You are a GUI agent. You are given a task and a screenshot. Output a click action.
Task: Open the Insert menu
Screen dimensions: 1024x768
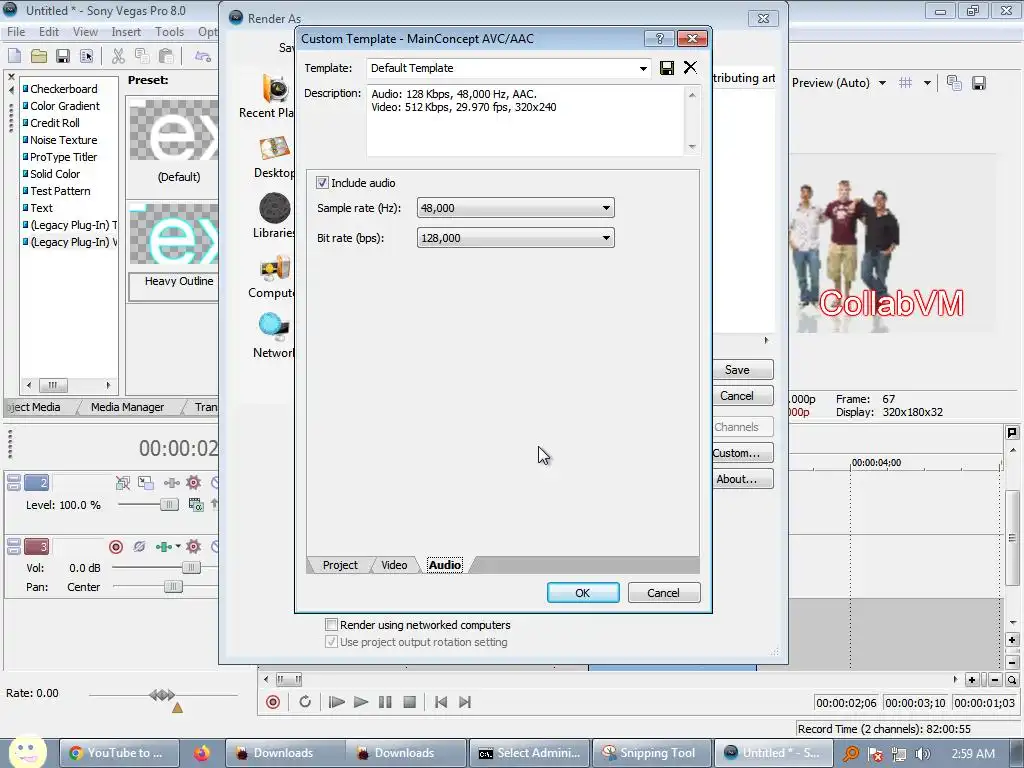click(126, 31)
